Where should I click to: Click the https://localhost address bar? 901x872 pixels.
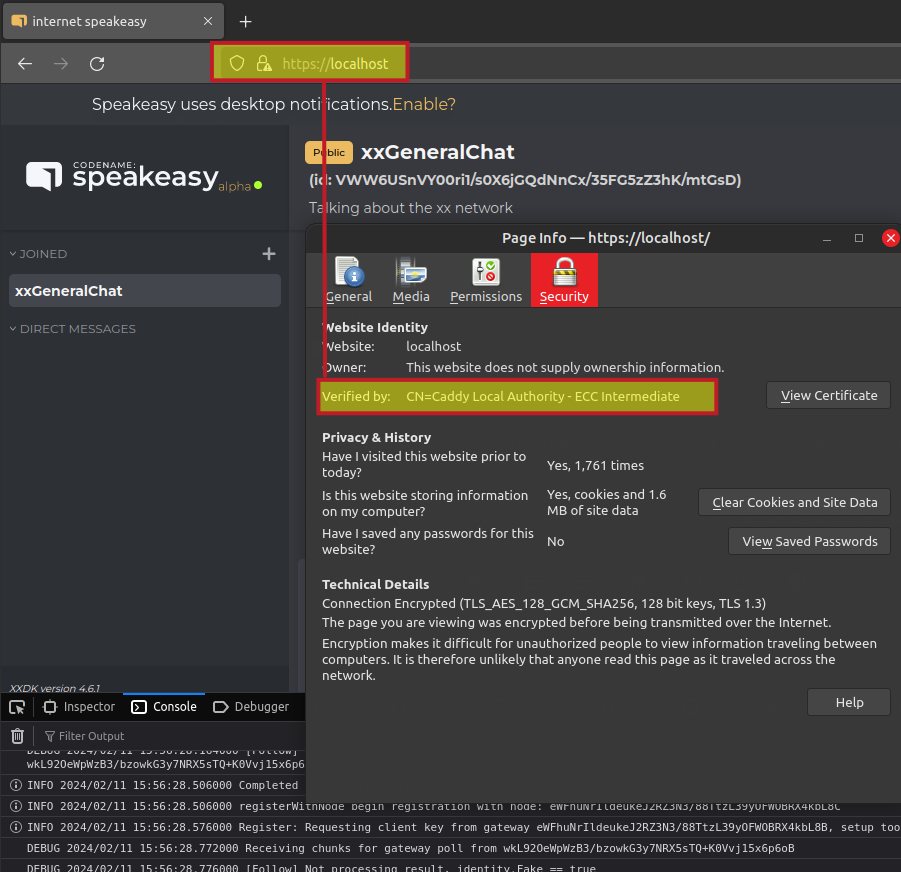[335, 64]
